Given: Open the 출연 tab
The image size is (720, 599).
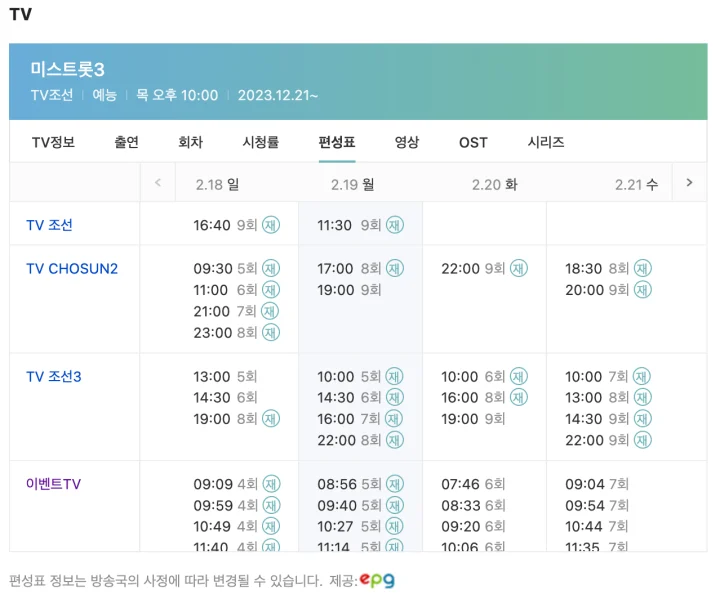Looking at the screenshot, I should click(126, 142).
